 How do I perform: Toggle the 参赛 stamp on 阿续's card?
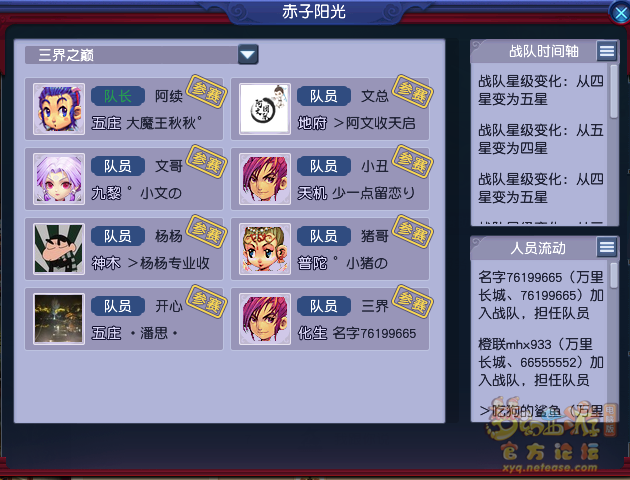[x=207, y=92]
